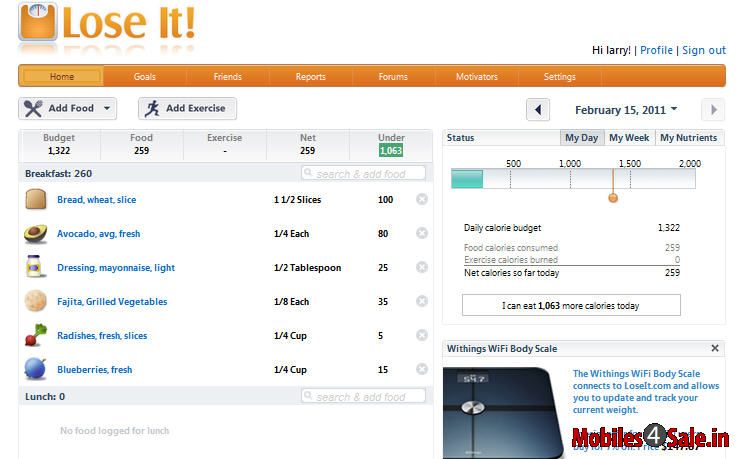Switch to the My Week tab

[628, 138]
